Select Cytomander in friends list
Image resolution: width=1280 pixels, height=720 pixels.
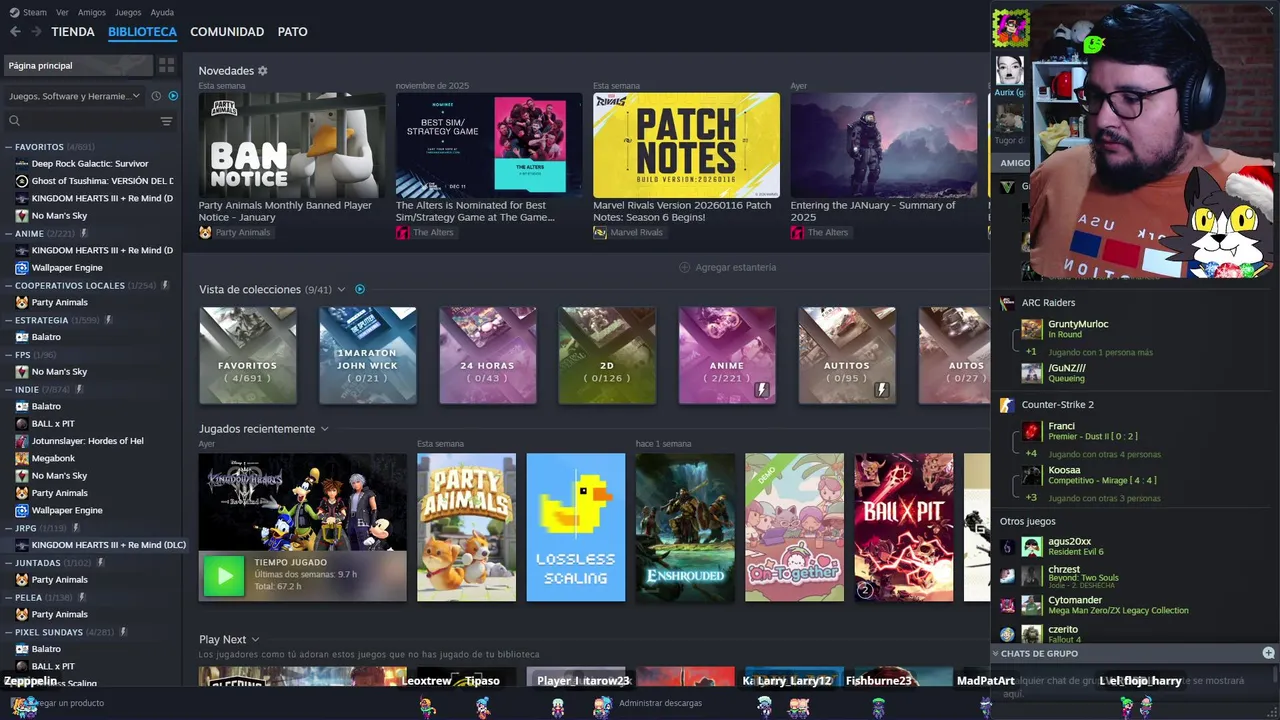(x=1075, y=600)
